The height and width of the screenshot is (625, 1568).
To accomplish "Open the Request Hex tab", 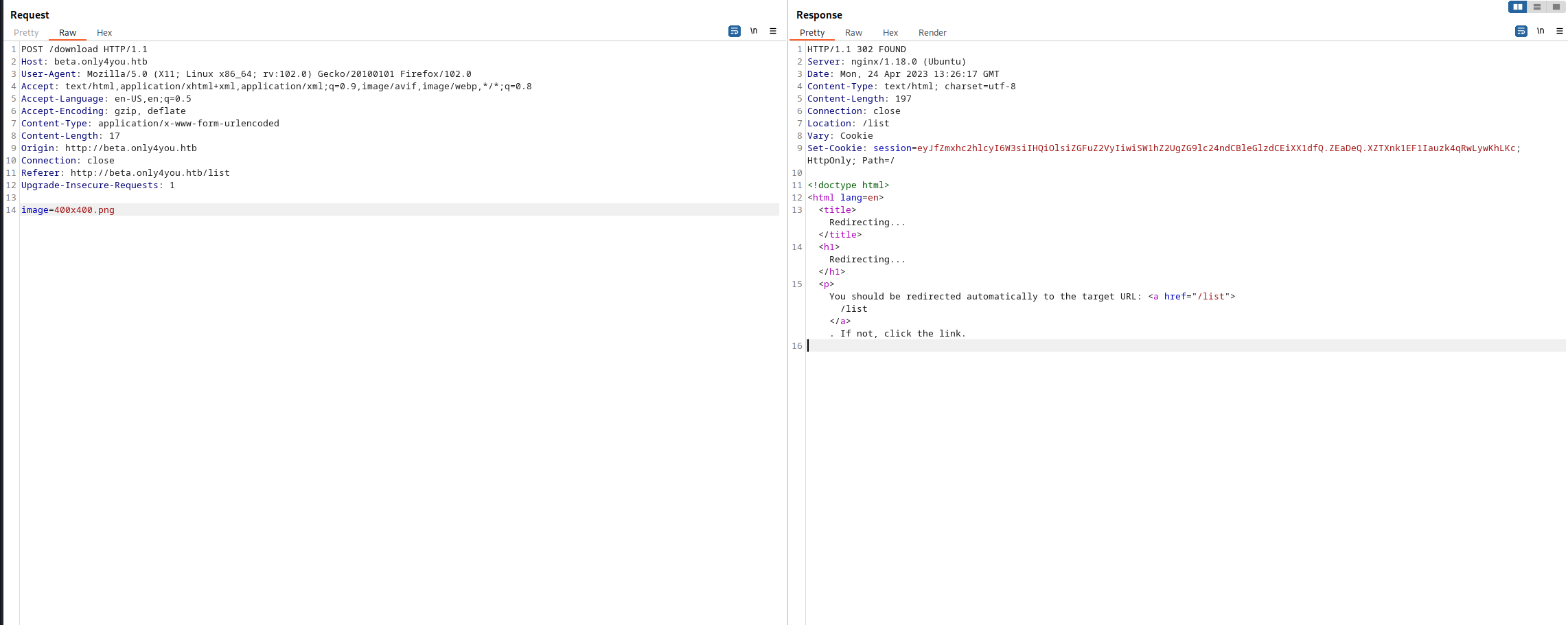I will tap(104, 33).
